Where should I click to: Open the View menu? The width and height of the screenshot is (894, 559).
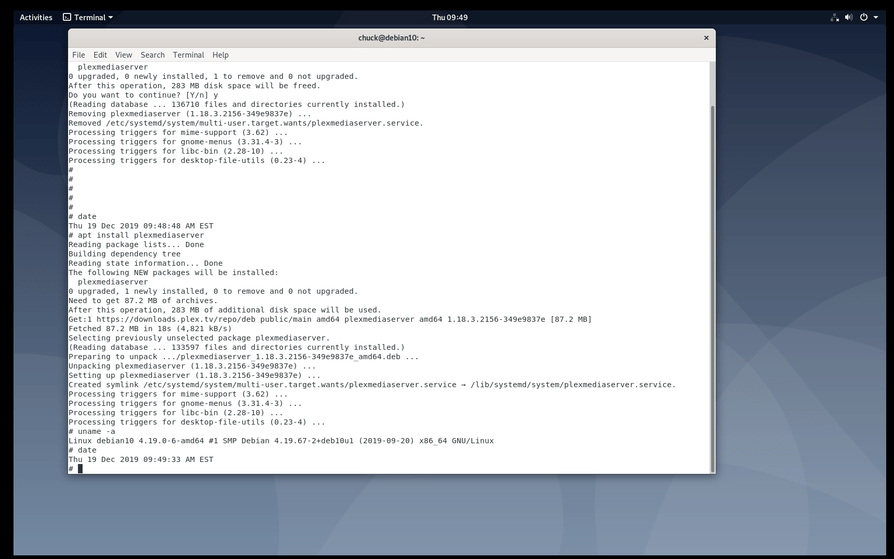click(124, 55)
